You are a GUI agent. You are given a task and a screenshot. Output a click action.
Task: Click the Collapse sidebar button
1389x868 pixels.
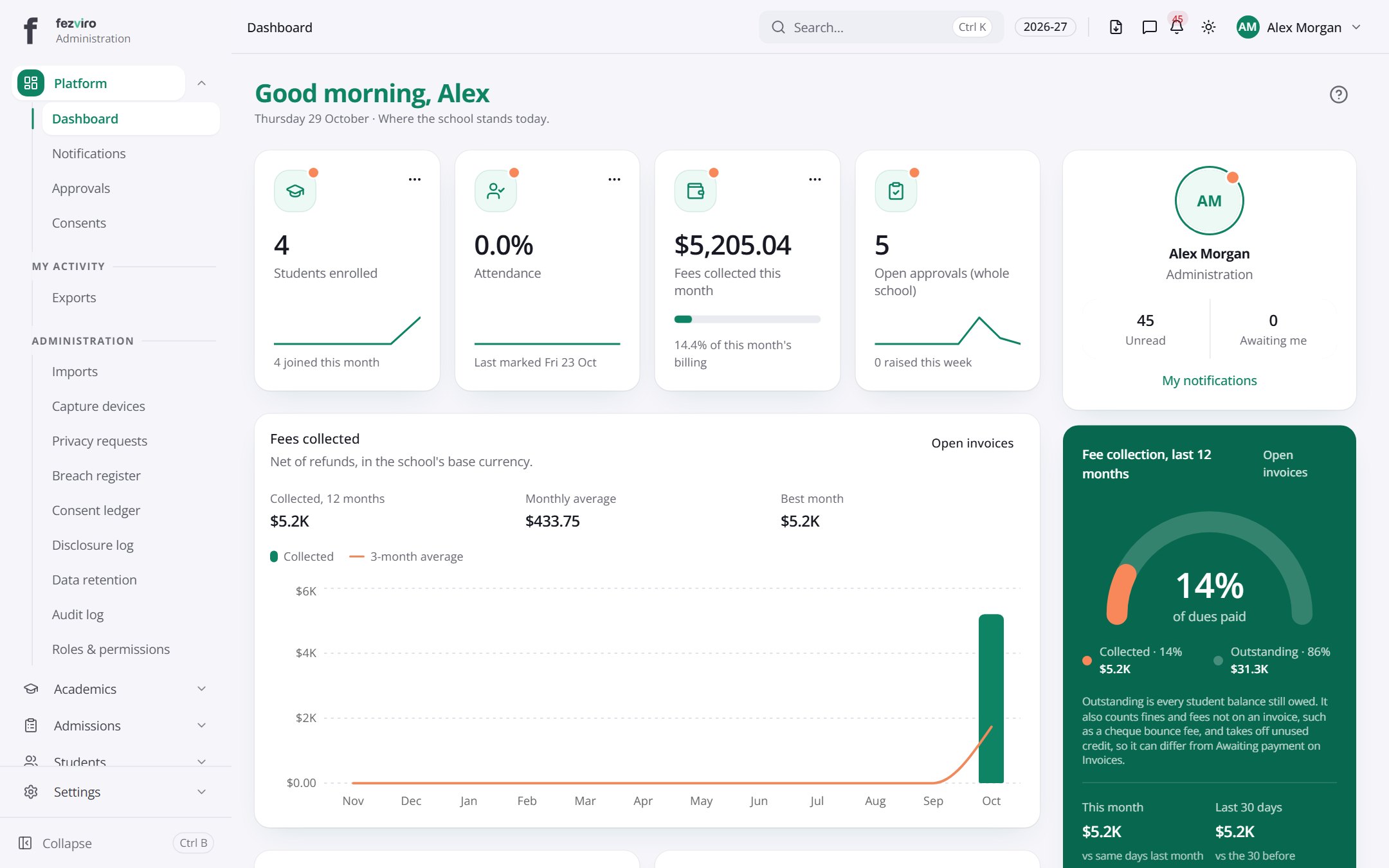[x=116, y=843]
